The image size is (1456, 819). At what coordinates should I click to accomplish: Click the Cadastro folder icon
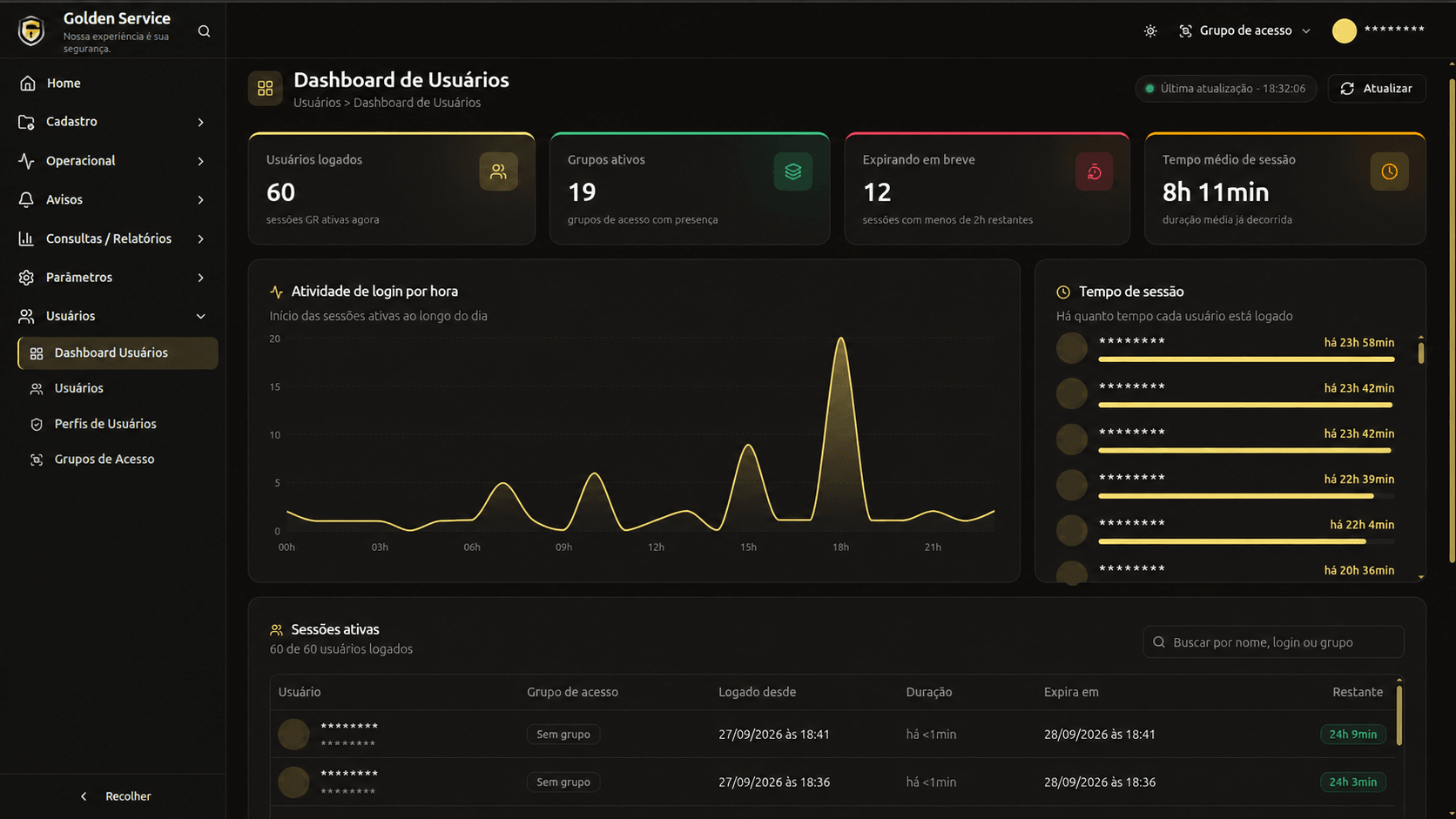[26, 122]
